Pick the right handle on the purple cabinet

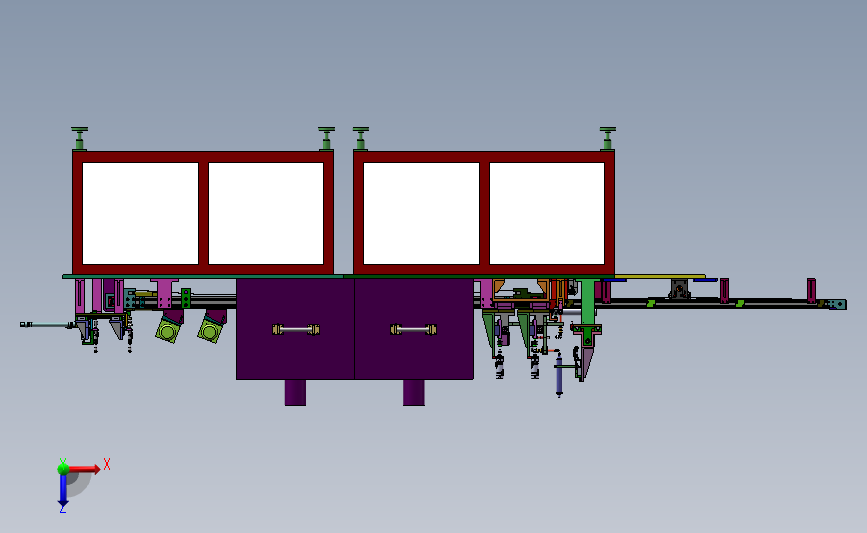pos(414,330)
